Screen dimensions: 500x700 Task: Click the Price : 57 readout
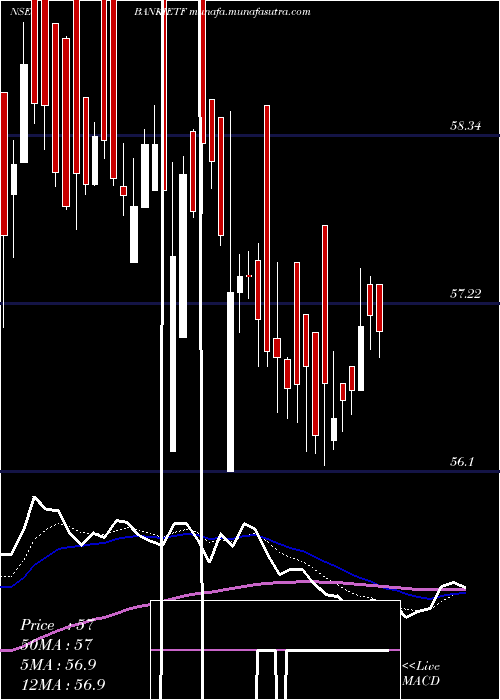point(57,625)
